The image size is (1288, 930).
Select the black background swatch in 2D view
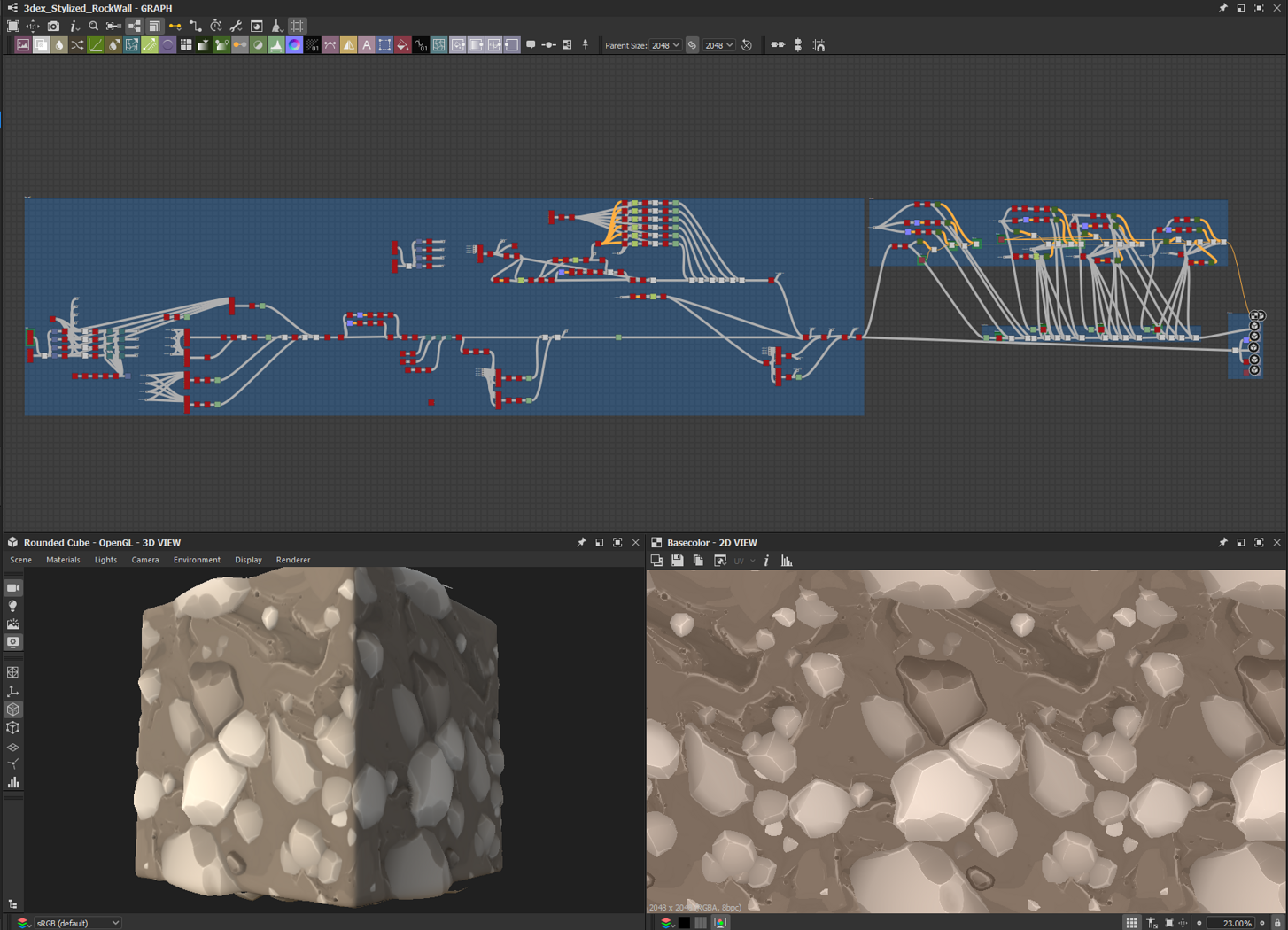click(684, 923)
